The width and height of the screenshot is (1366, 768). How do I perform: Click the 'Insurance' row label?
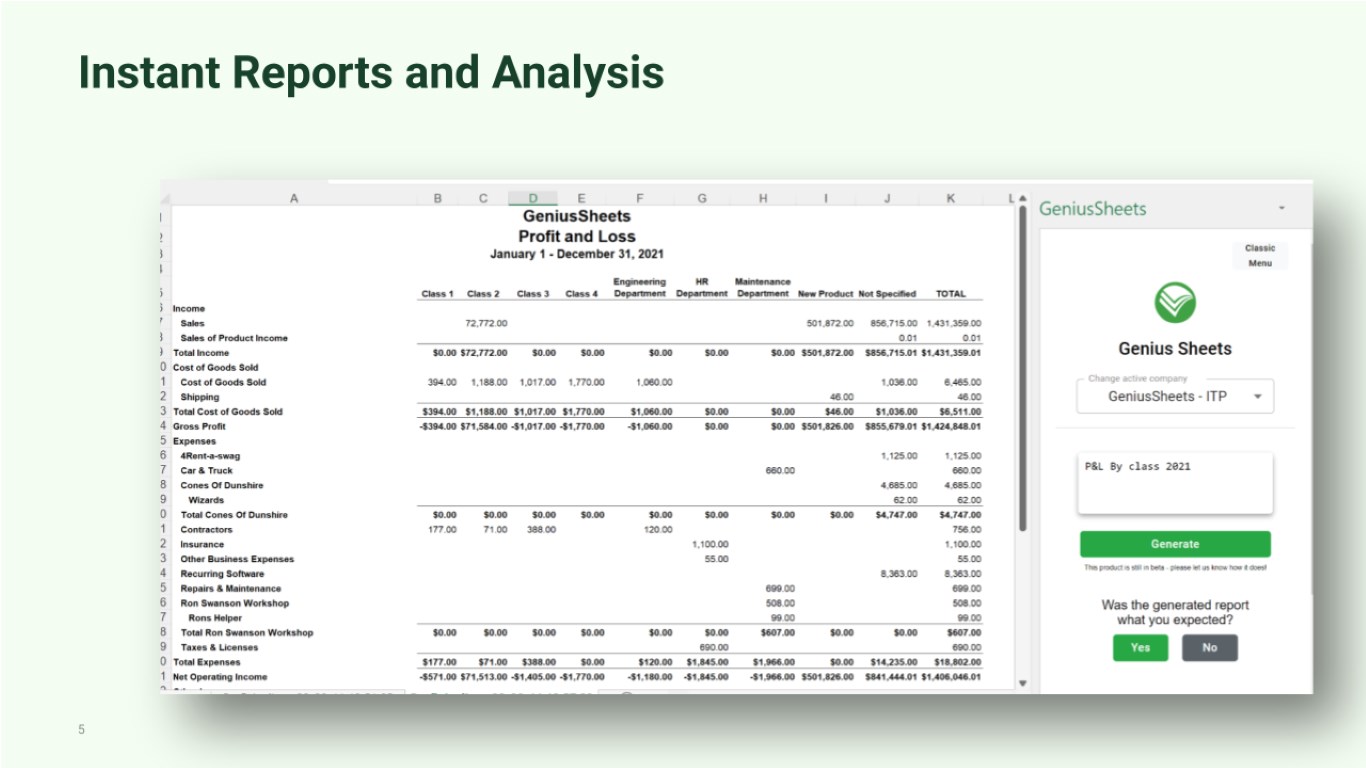point(202,545)
